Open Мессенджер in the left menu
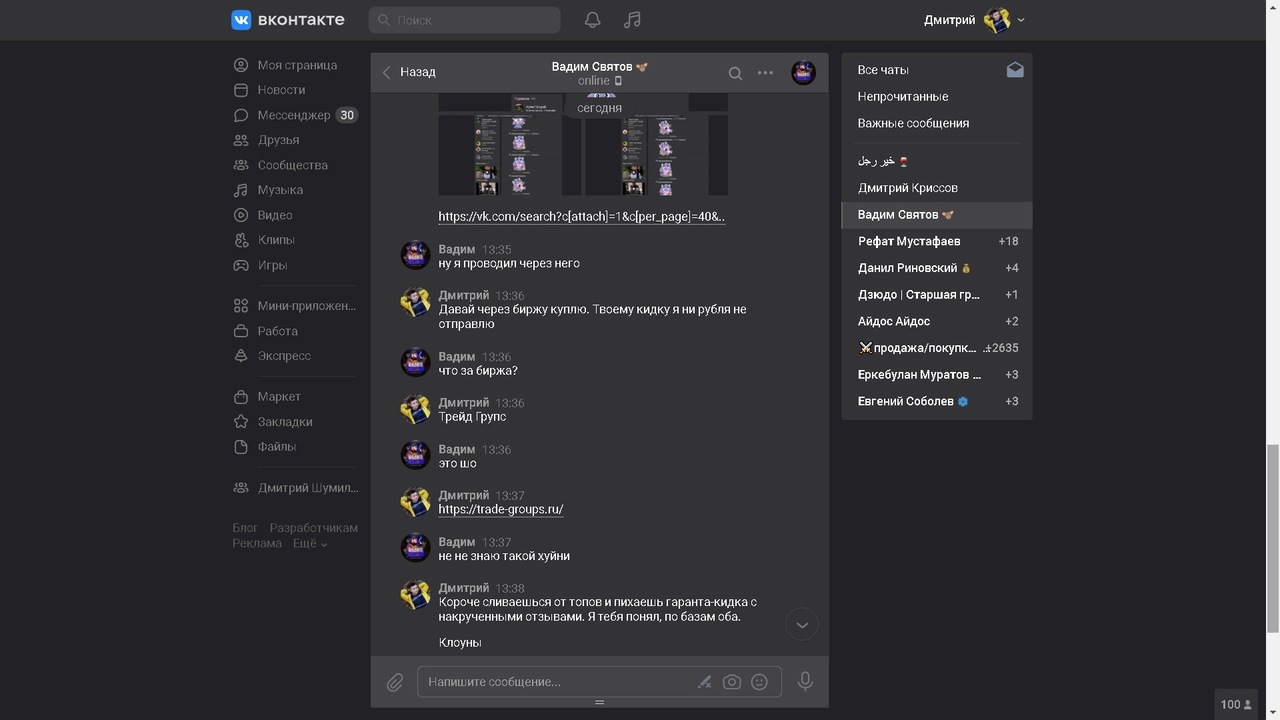The height and width of the screenshot is (720, 1280). 293,115
